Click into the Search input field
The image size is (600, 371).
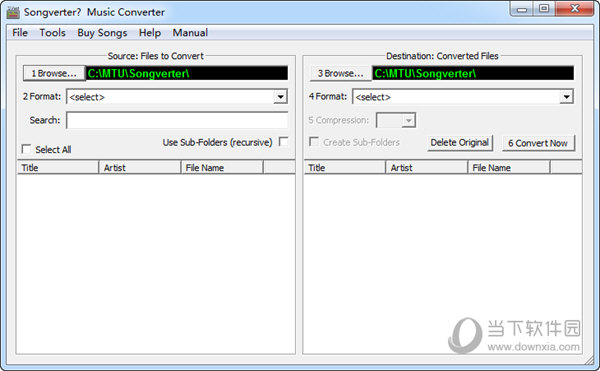(x=177, y=120)
